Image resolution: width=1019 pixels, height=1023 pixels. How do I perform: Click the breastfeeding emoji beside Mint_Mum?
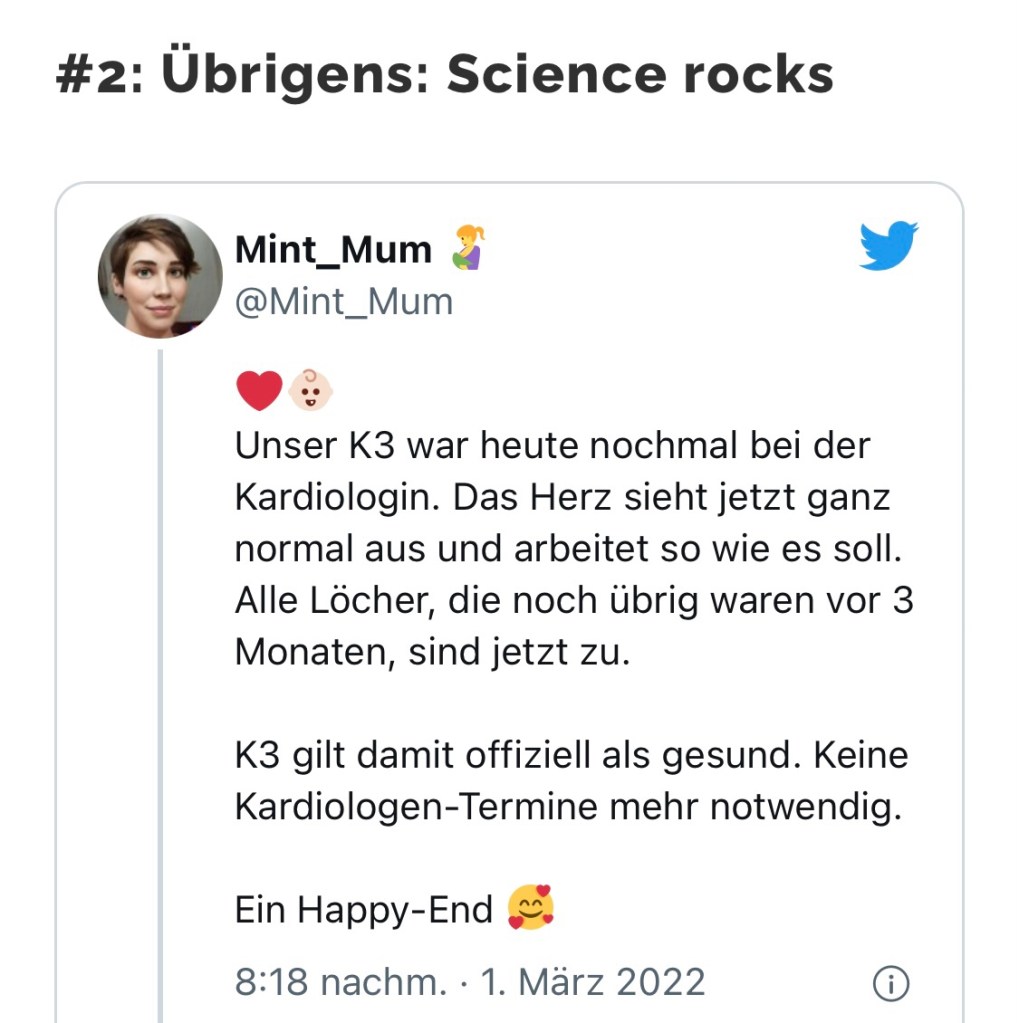[466, 248]
